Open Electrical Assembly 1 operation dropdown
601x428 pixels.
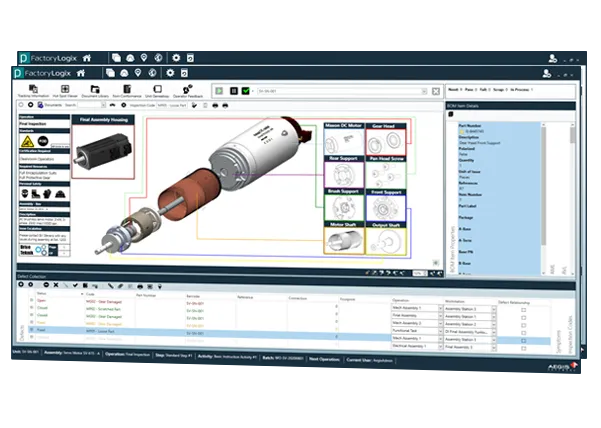pos(440,346)
